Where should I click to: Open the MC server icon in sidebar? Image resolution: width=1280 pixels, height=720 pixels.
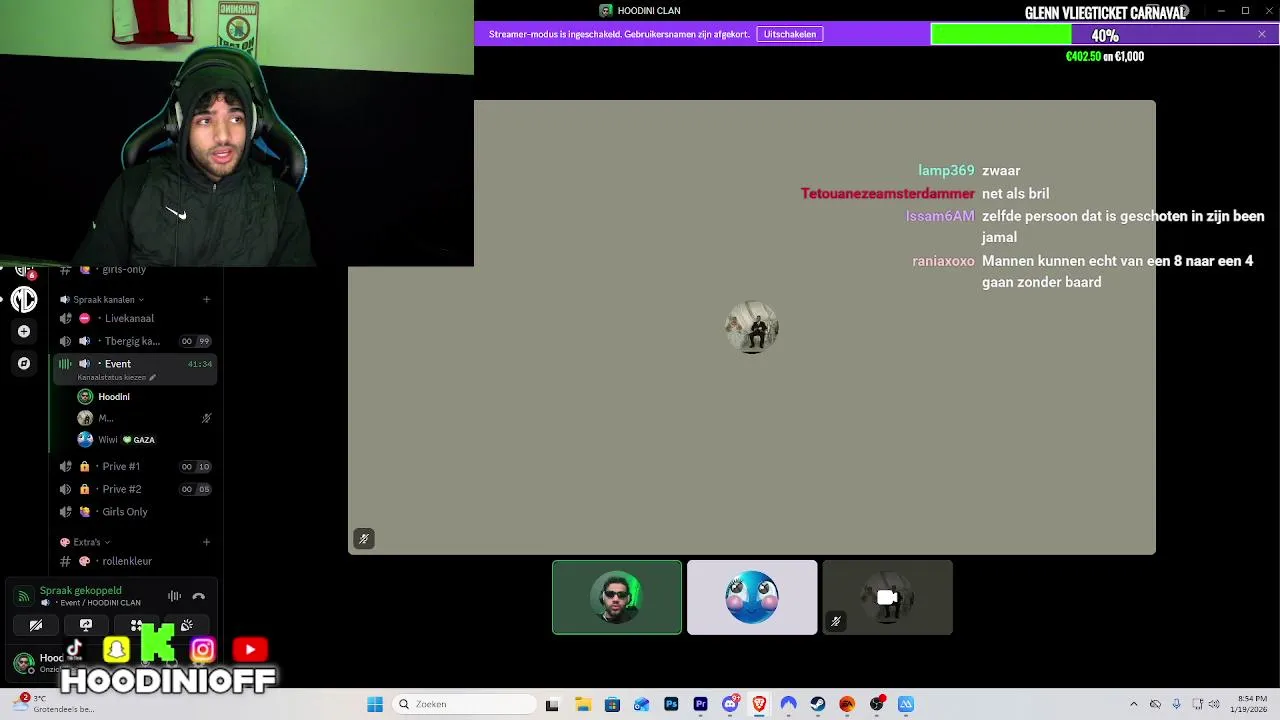[x=24, y=299]
